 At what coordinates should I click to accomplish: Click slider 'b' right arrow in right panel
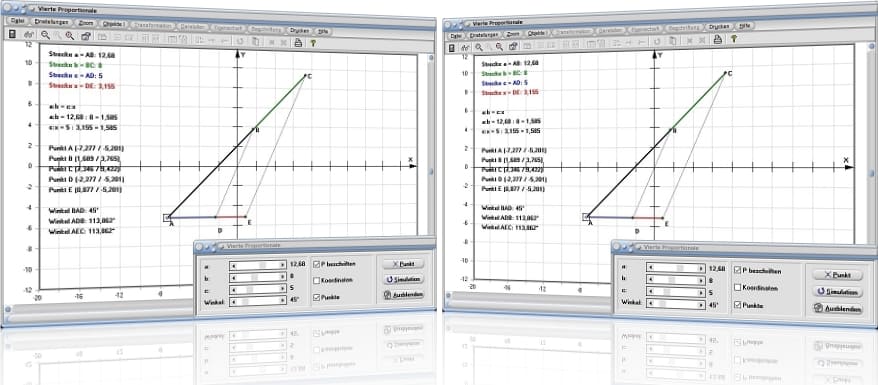701,280
